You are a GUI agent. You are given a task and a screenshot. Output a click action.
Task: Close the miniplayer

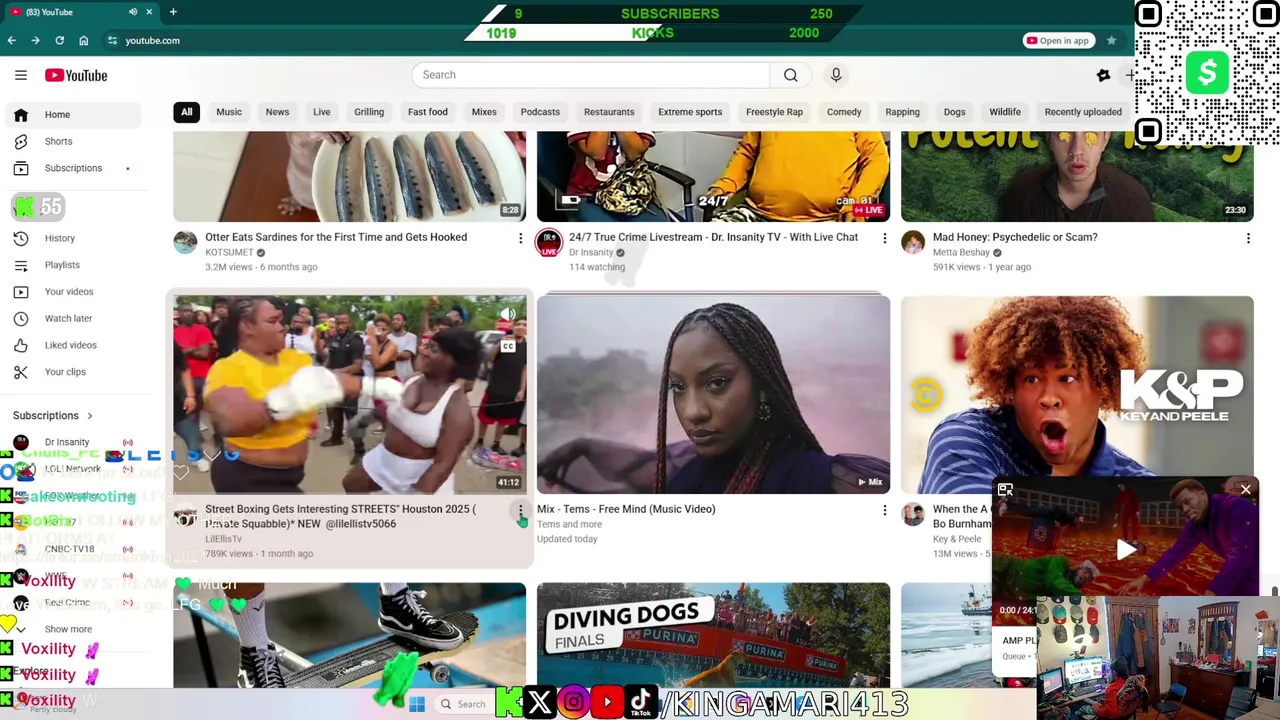[x=1245, y=490]
